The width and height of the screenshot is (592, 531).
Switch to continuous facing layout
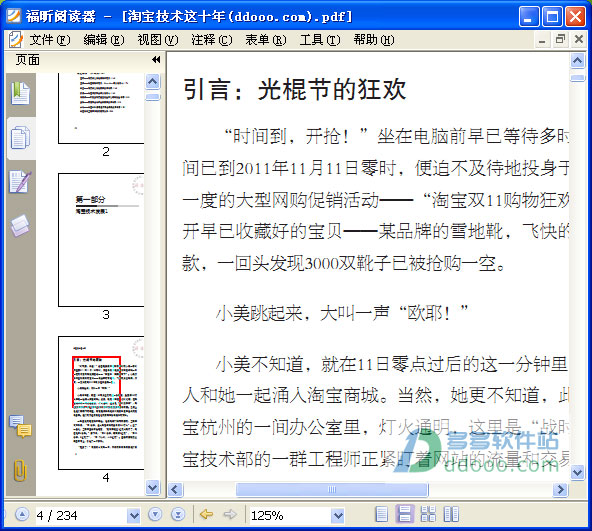click(428, 514)
